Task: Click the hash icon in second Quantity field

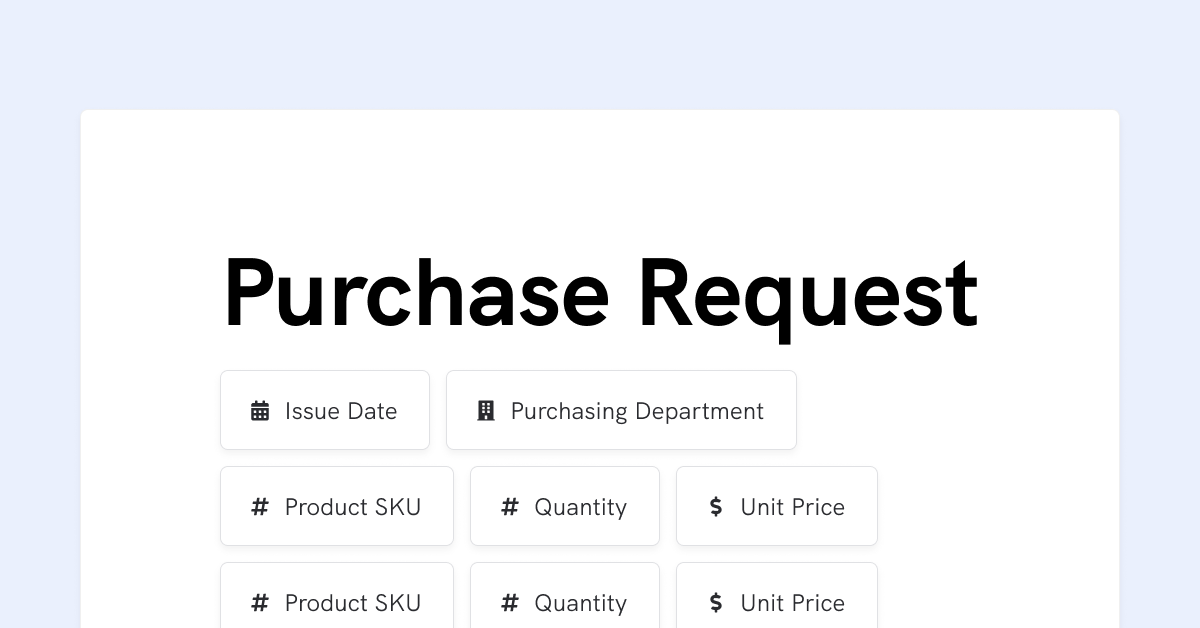Action: point(510,603)
